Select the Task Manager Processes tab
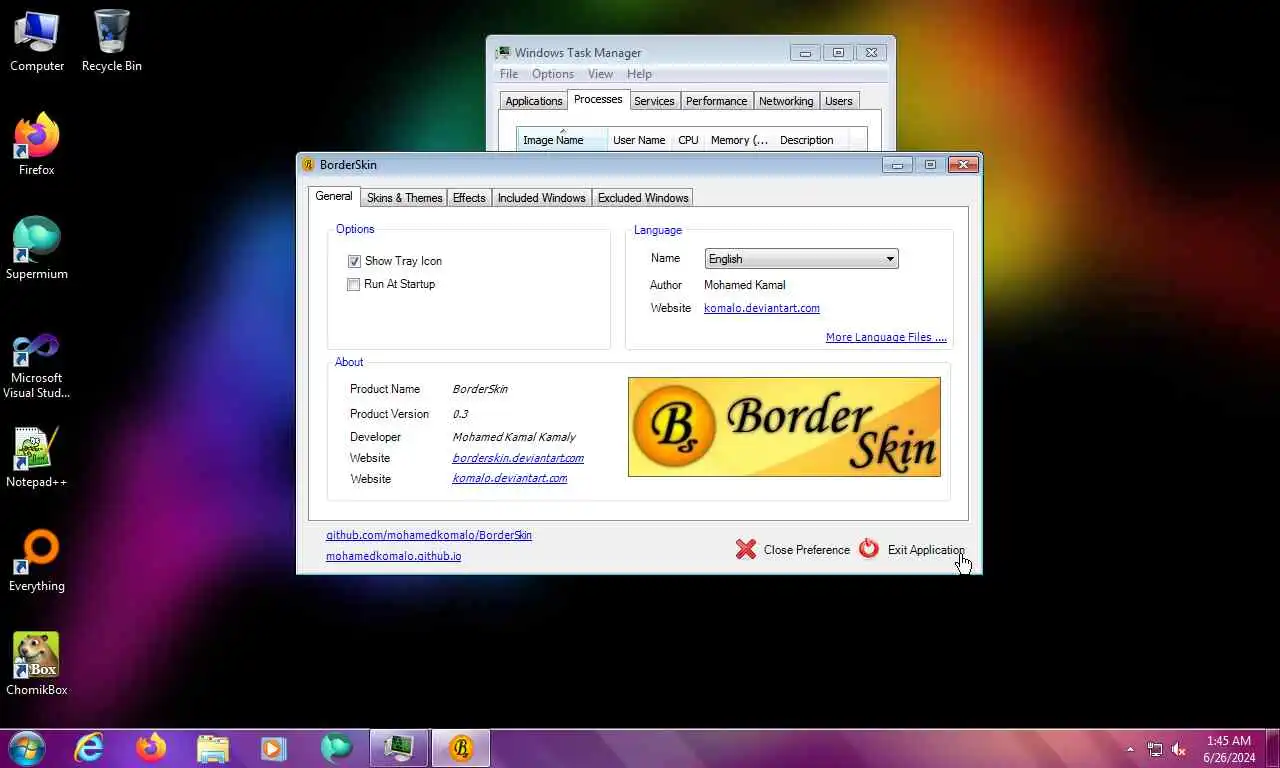Image resolution: width=1280 pixels, height=768 pixels. point(598,99)
